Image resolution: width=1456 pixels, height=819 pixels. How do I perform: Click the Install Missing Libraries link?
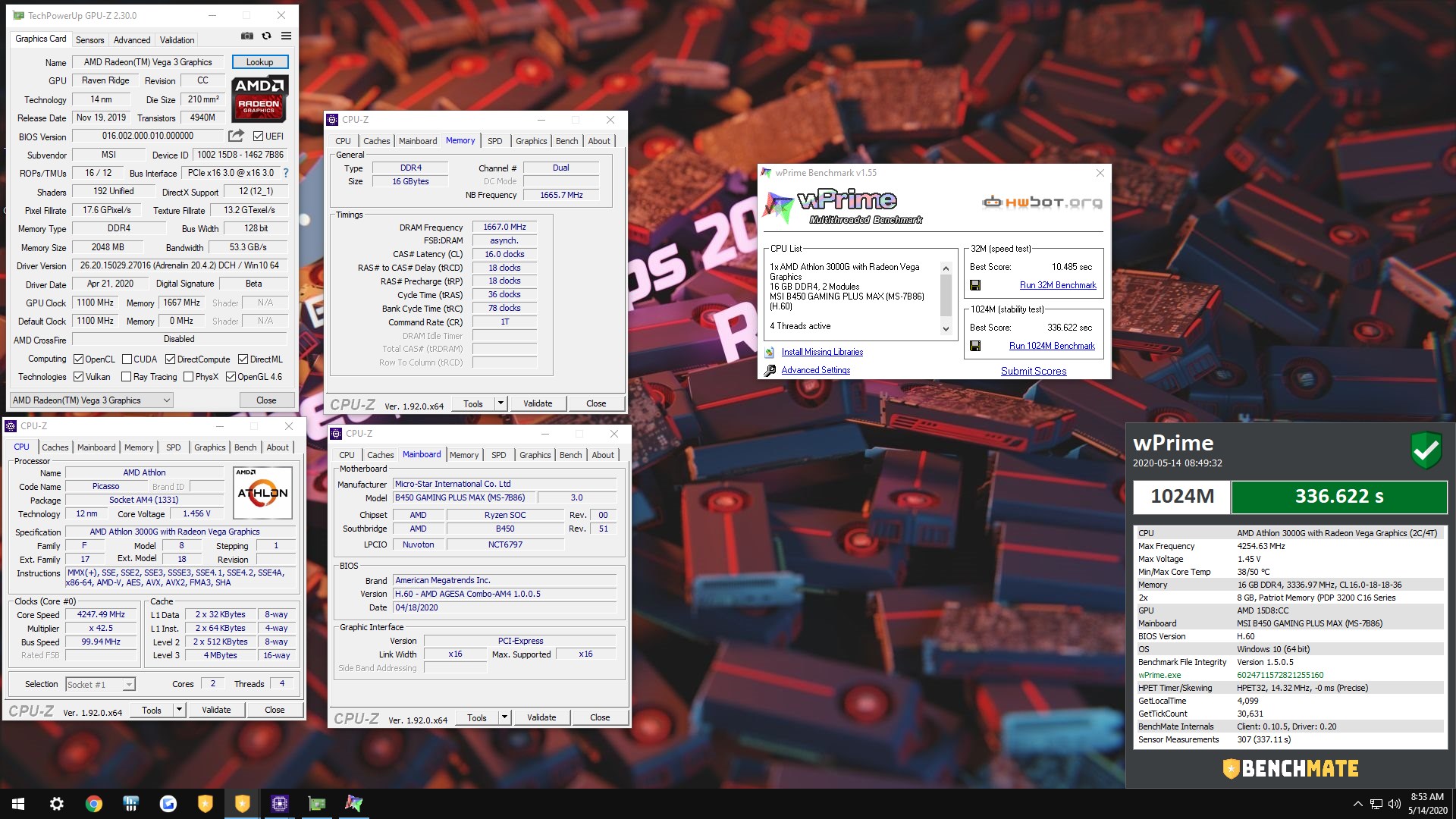click(822, 352)
